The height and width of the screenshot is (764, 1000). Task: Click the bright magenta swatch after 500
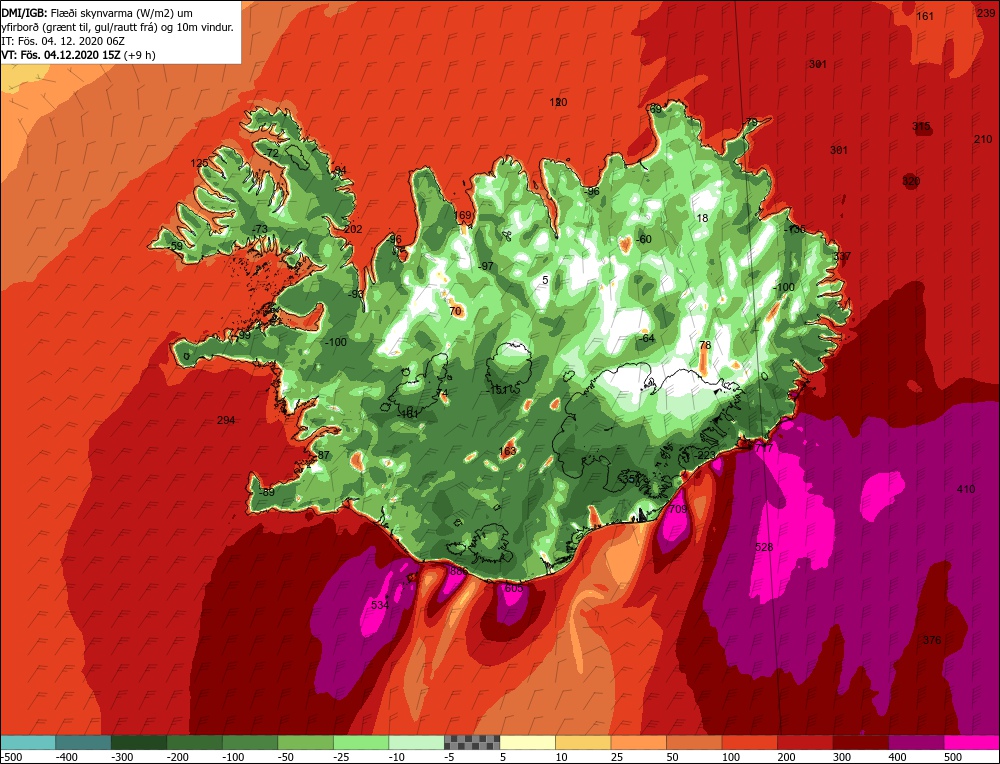(x=971, y=742)
